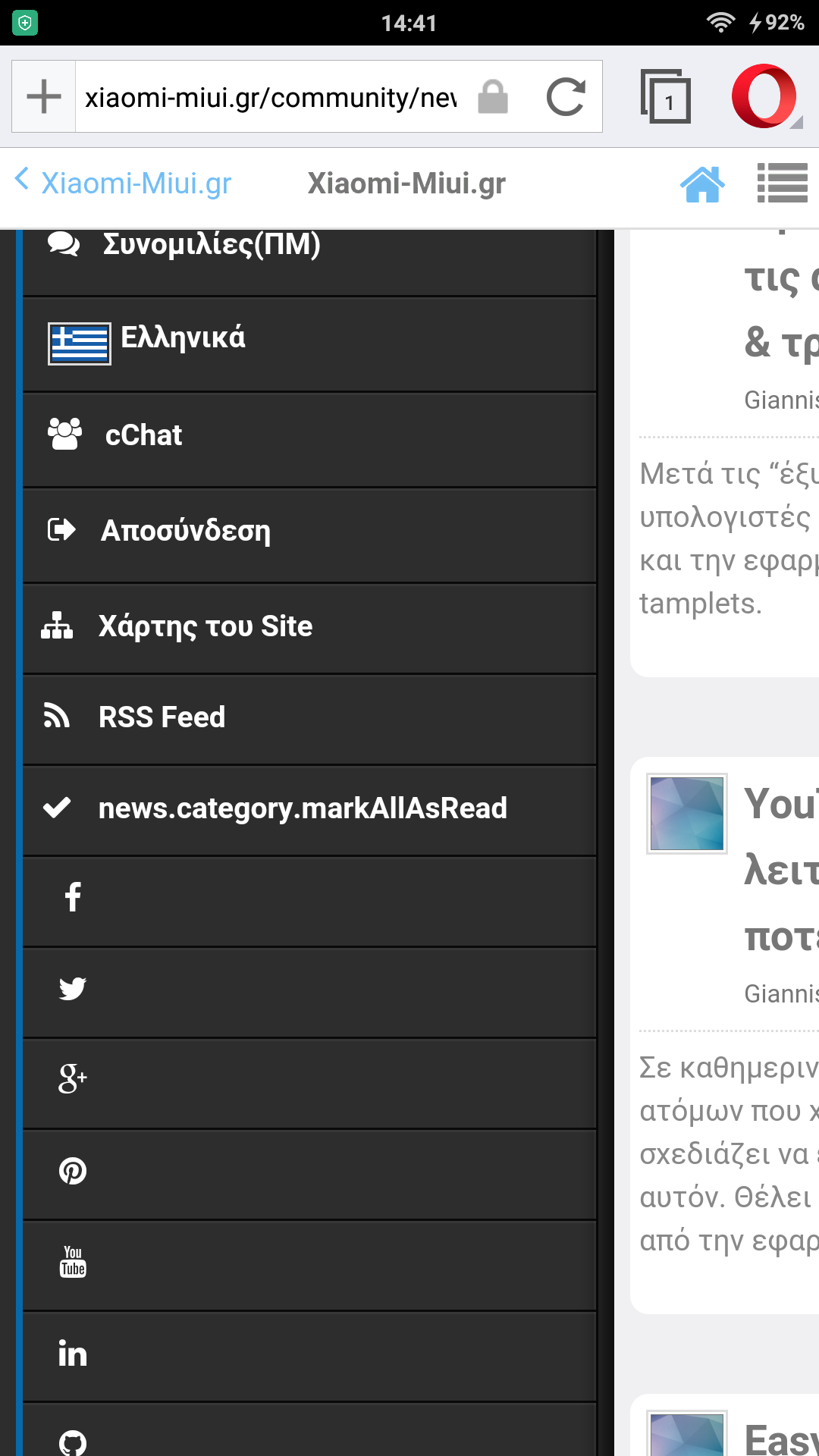Image resolution: width=819 pixels, height=1456 pixels.
Task: Open Χάρτης του Site menu entry
Action: pyautogui.click(x=205, y=626)
